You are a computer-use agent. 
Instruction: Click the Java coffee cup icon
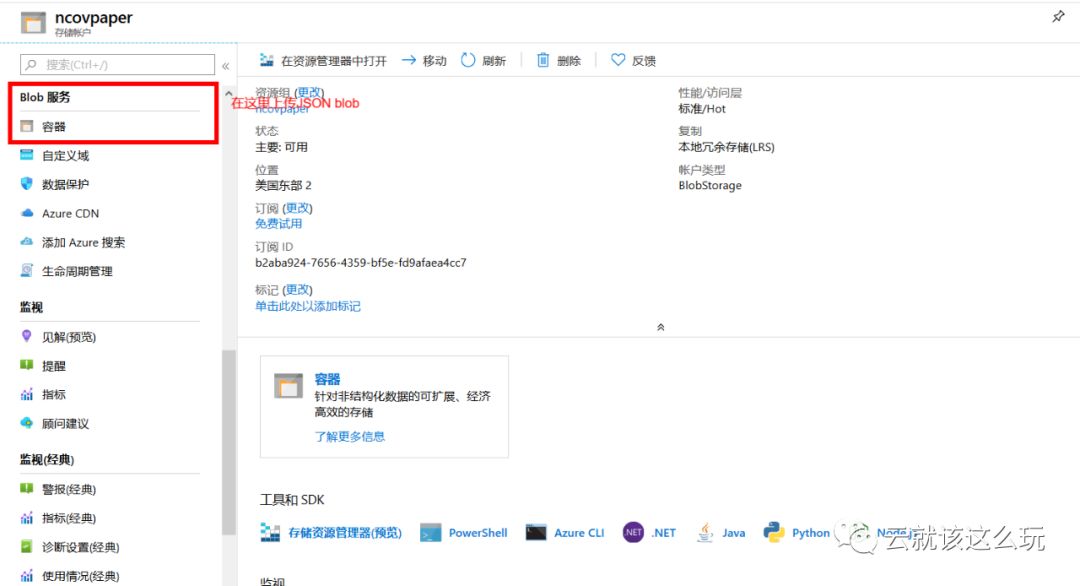pos(705,532)
